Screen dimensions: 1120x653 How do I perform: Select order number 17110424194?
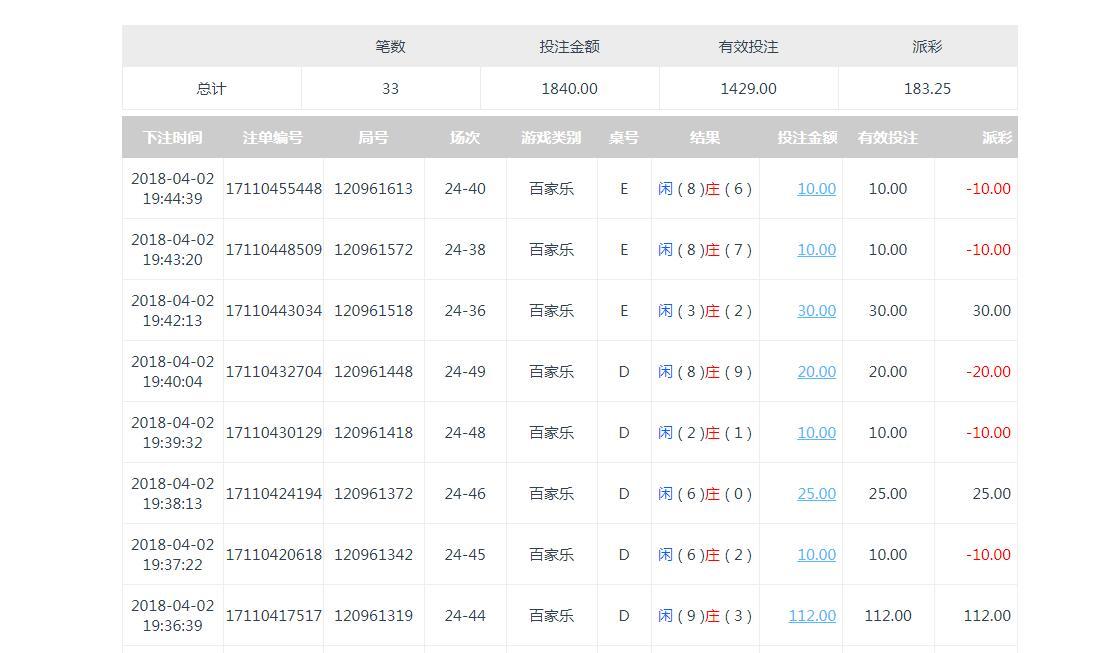[x=274, y=494]
